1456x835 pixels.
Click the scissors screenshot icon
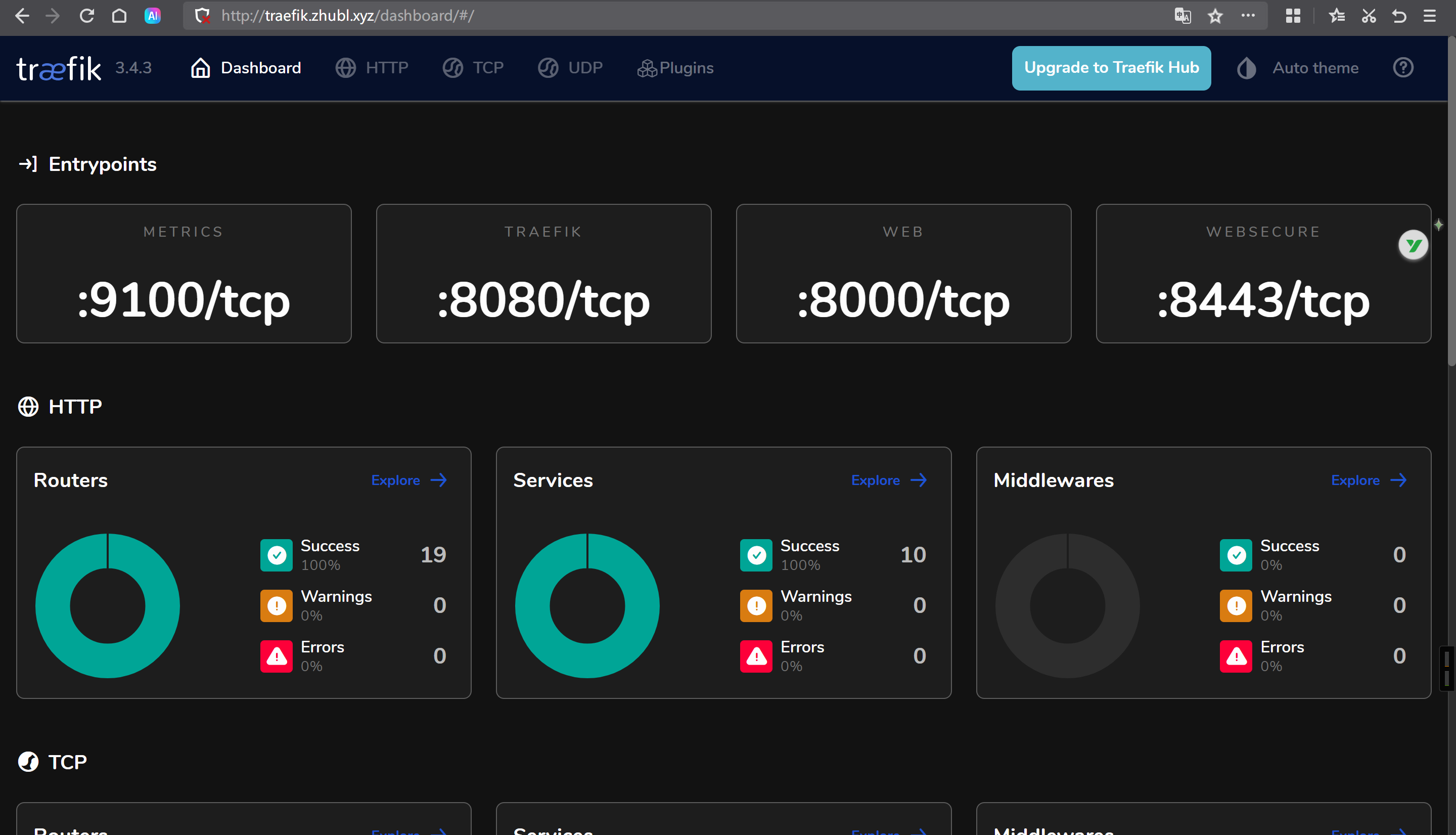pyautogui.click(x=1369, y=16)
